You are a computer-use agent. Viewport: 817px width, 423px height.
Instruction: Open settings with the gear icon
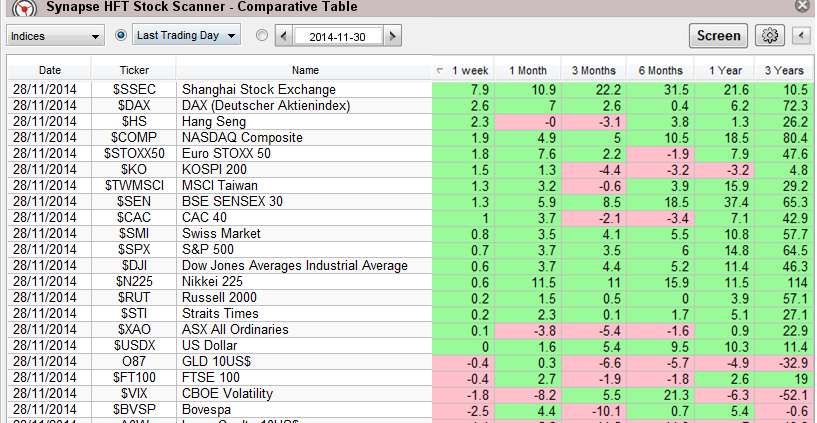[769, 36]
